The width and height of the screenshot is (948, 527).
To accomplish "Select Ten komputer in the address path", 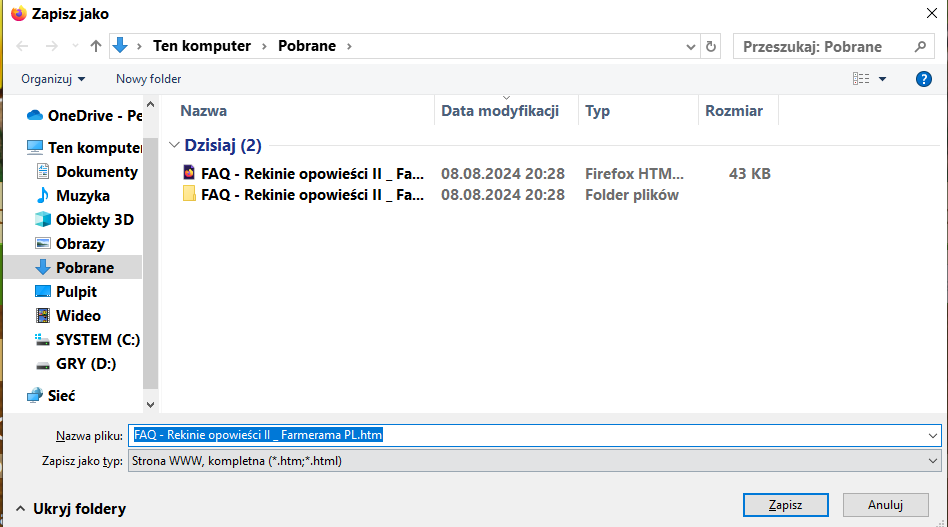I will pos(201,46).
